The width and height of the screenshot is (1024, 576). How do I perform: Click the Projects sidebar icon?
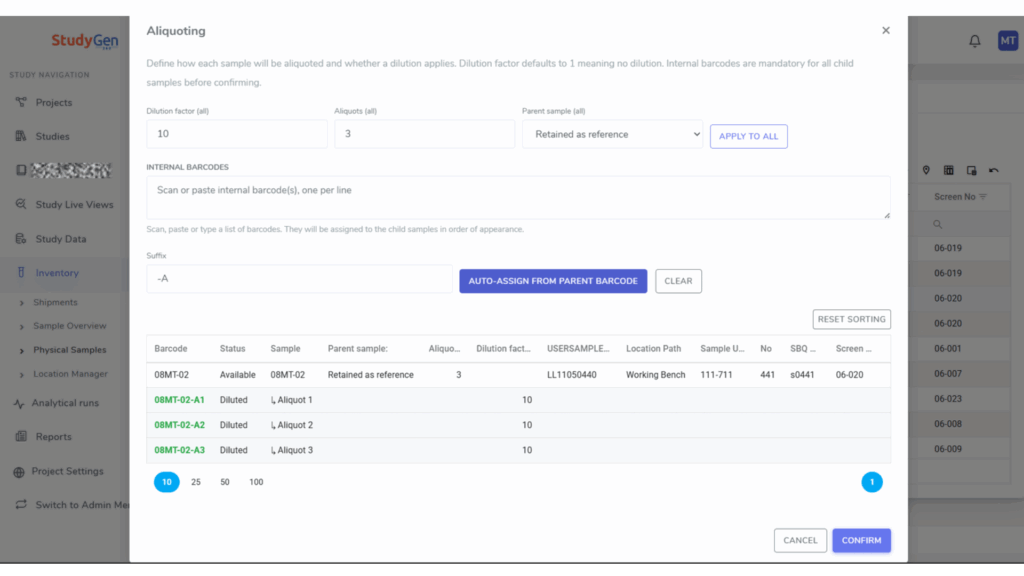click(x=21, y=102)
